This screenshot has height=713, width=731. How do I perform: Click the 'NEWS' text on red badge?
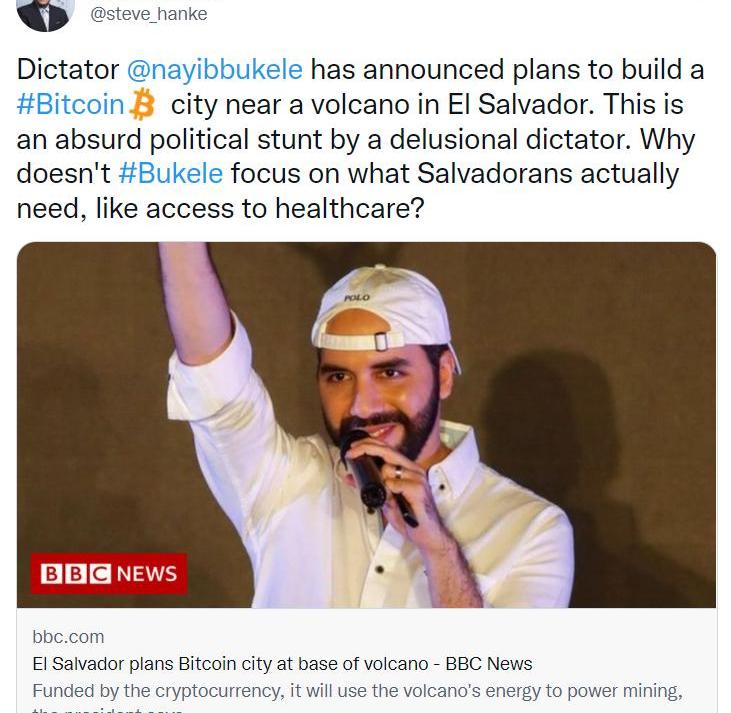tap(146, 574)
